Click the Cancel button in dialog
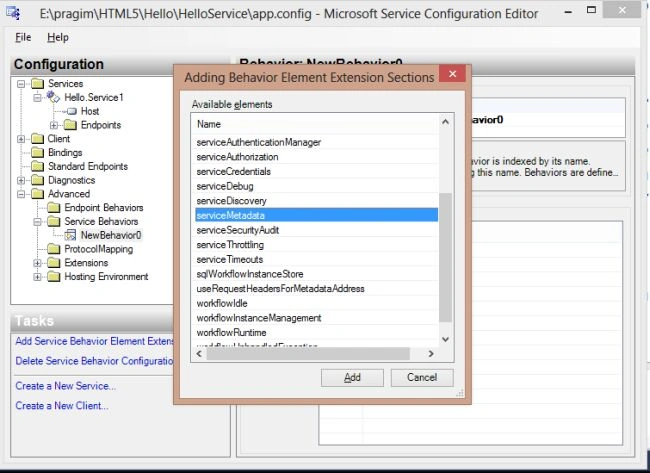The width and height of the screenshot is (650, 473). pyautogui.click(x=422, y=378)
